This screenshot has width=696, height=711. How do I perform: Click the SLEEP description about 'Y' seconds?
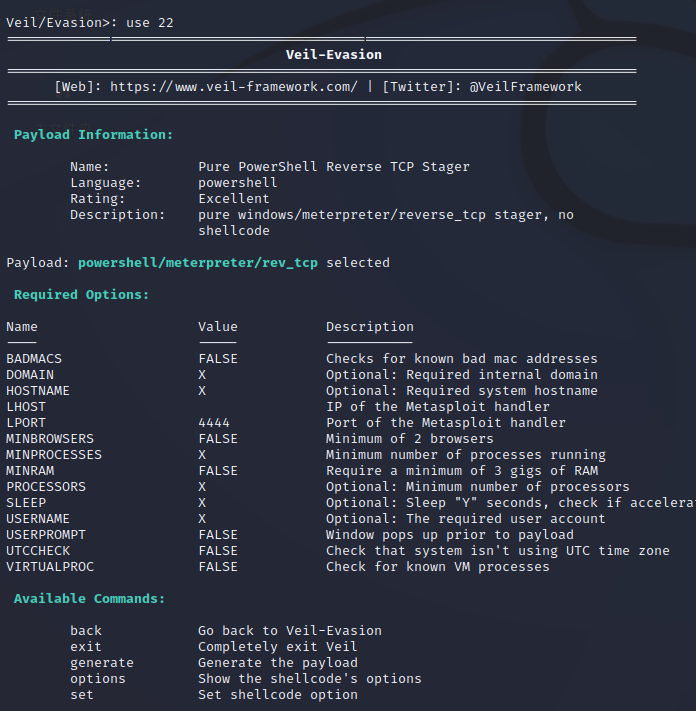pos(511,503)
